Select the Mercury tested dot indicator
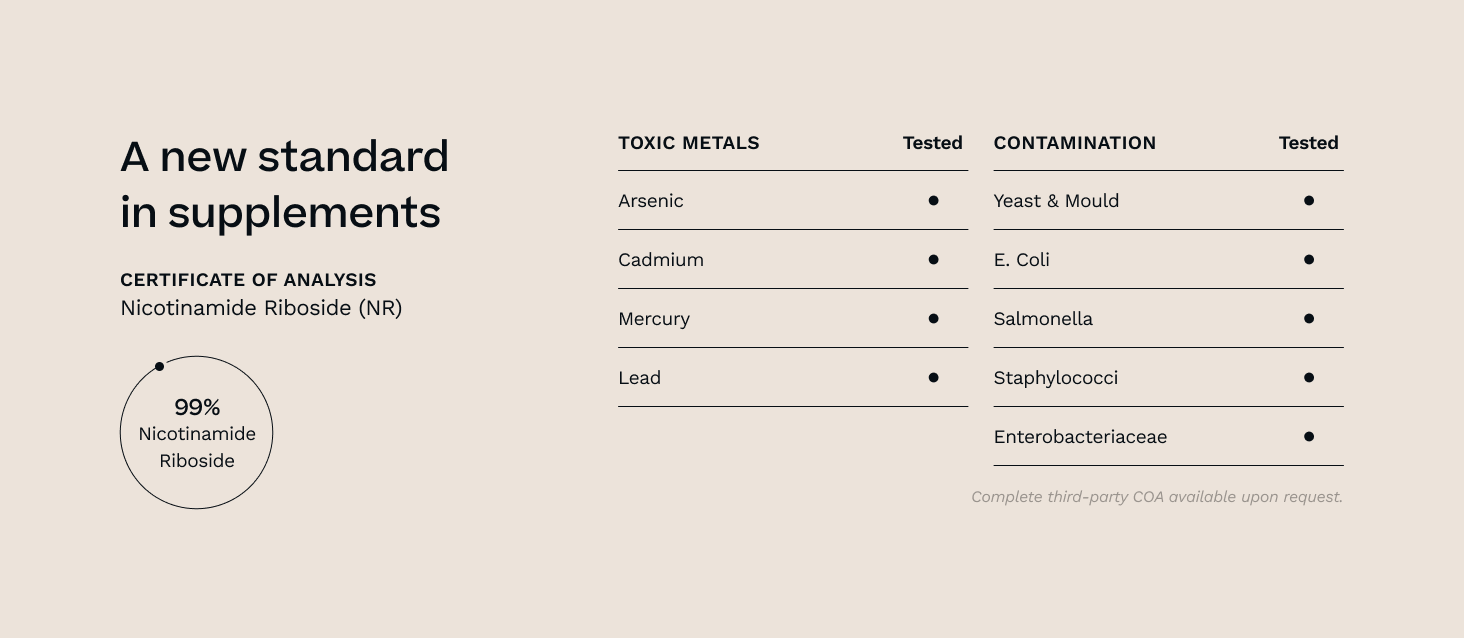 [933, 318]
